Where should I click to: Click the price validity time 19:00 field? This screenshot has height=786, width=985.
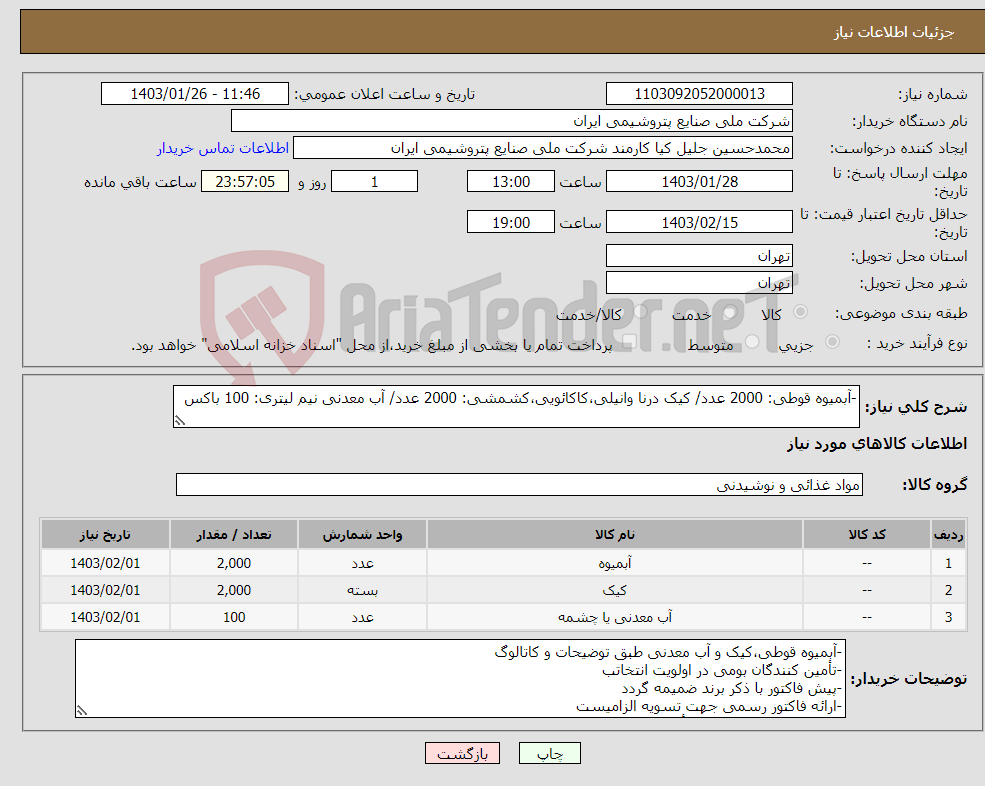pos(511,222)
